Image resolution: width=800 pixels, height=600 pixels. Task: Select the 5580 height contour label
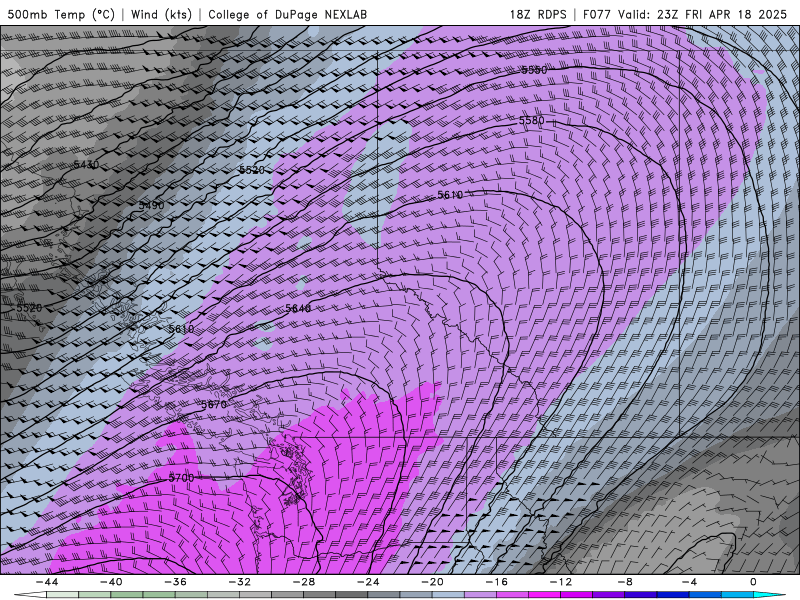point(532,120)
